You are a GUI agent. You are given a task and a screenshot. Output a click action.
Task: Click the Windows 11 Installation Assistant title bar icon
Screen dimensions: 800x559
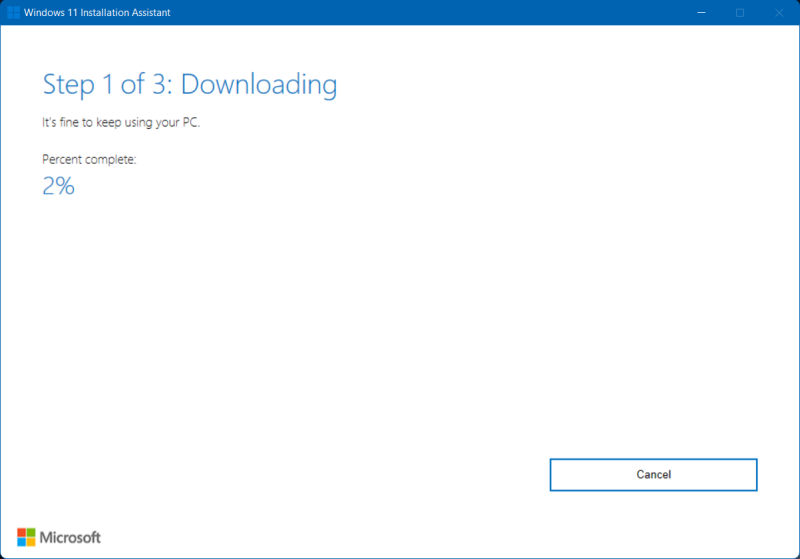14,12
